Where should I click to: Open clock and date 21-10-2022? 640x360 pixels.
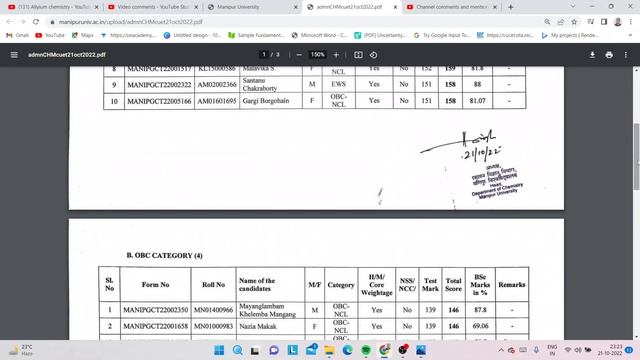click(x=610, y=350)
